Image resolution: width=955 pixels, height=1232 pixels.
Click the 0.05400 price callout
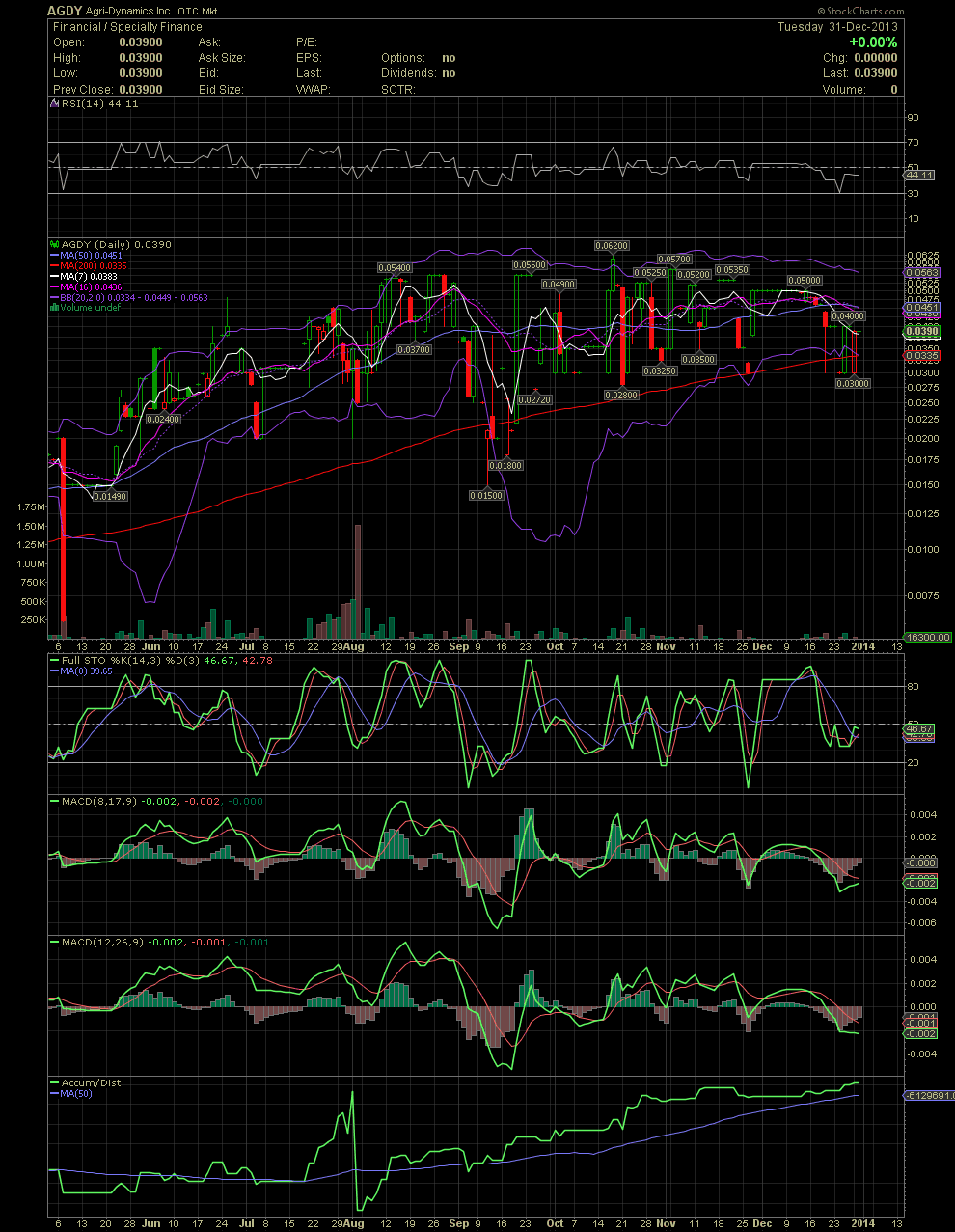[395, 268]
